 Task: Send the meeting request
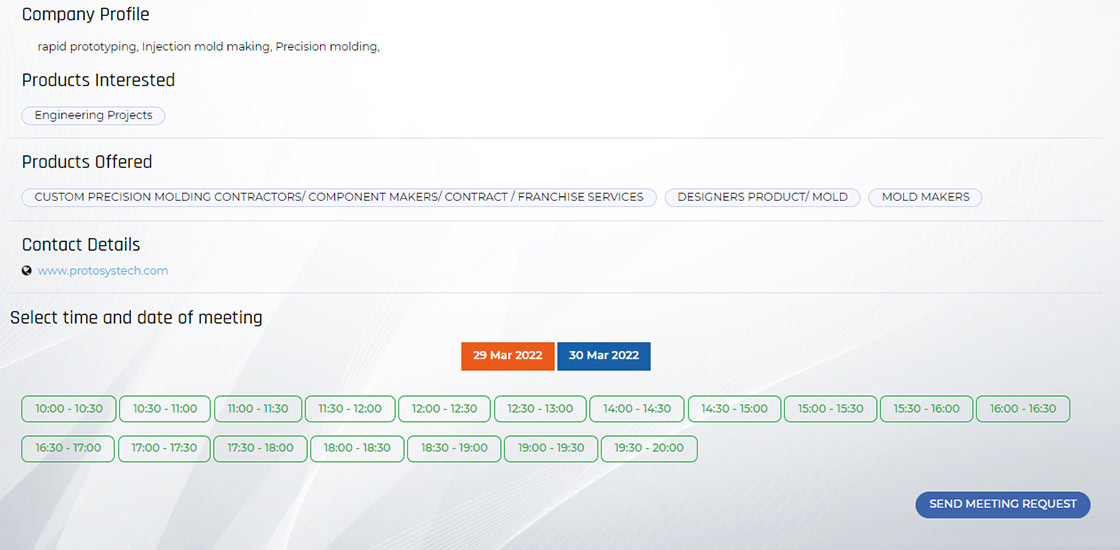(1003, 504)
